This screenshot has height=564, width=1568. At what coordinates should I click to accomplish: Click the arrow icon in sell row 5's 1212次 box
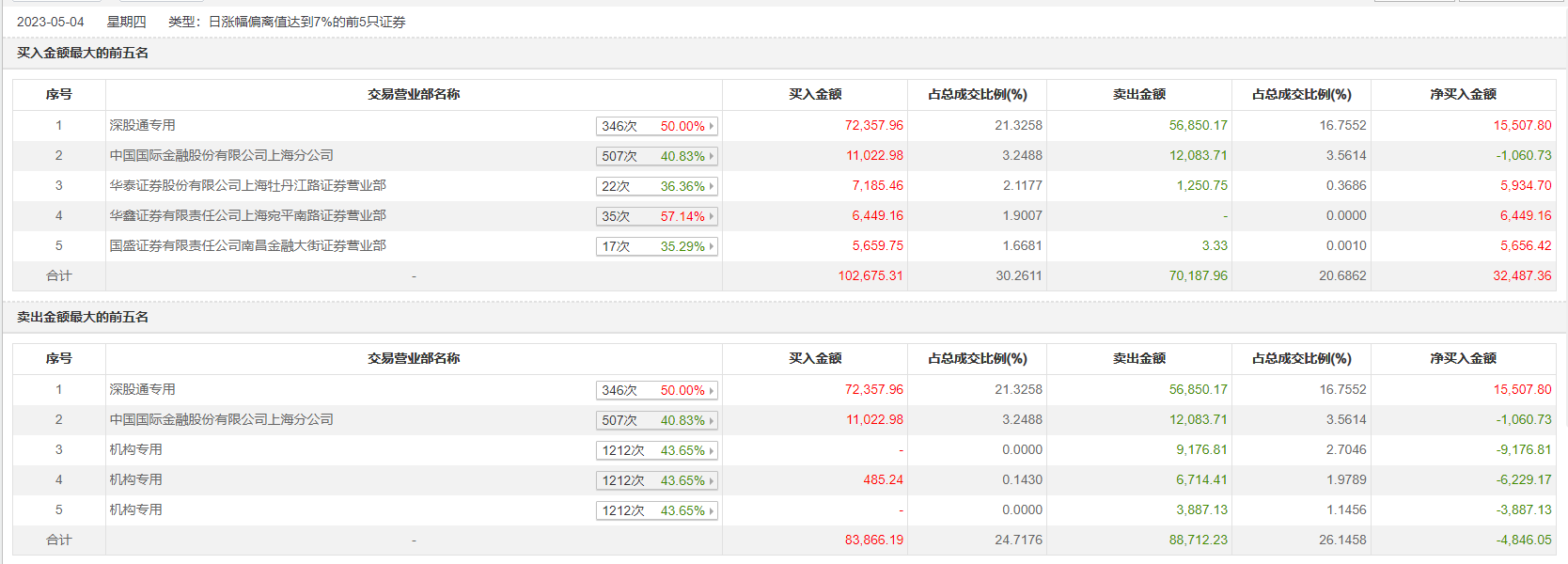tap(712, 510)
